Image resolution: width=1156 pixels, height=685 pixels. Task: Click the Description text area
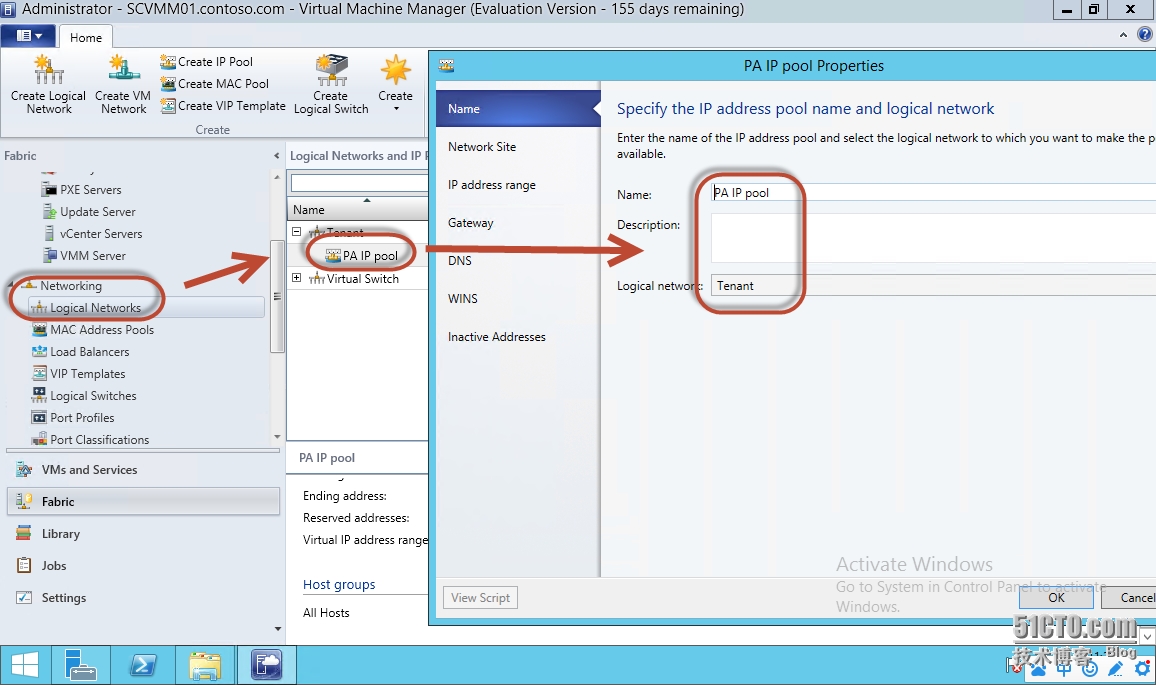click(x=933, y=237)
